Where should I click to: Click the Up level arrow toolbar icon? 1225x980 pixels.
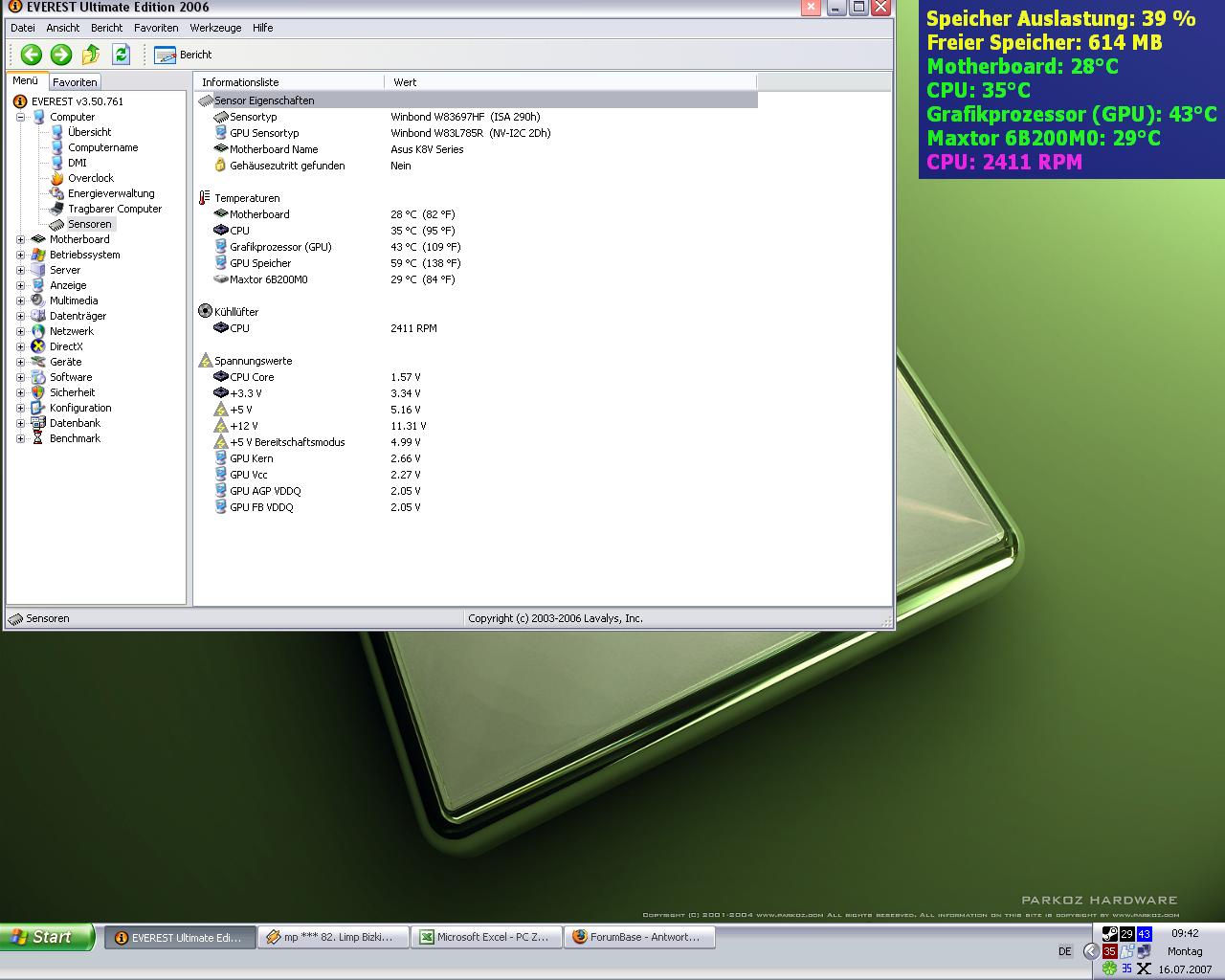[91, 55]
